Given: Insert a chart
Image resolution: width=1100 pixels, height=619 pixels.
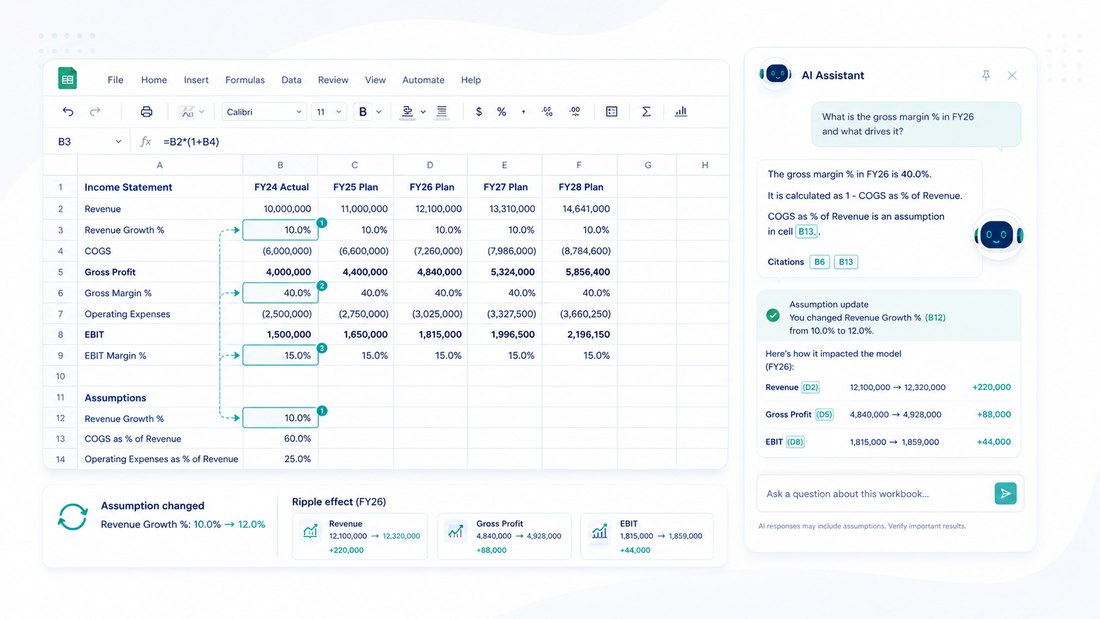Looking at the screenshot, I should pyautogui.click(x=680, y=112).
